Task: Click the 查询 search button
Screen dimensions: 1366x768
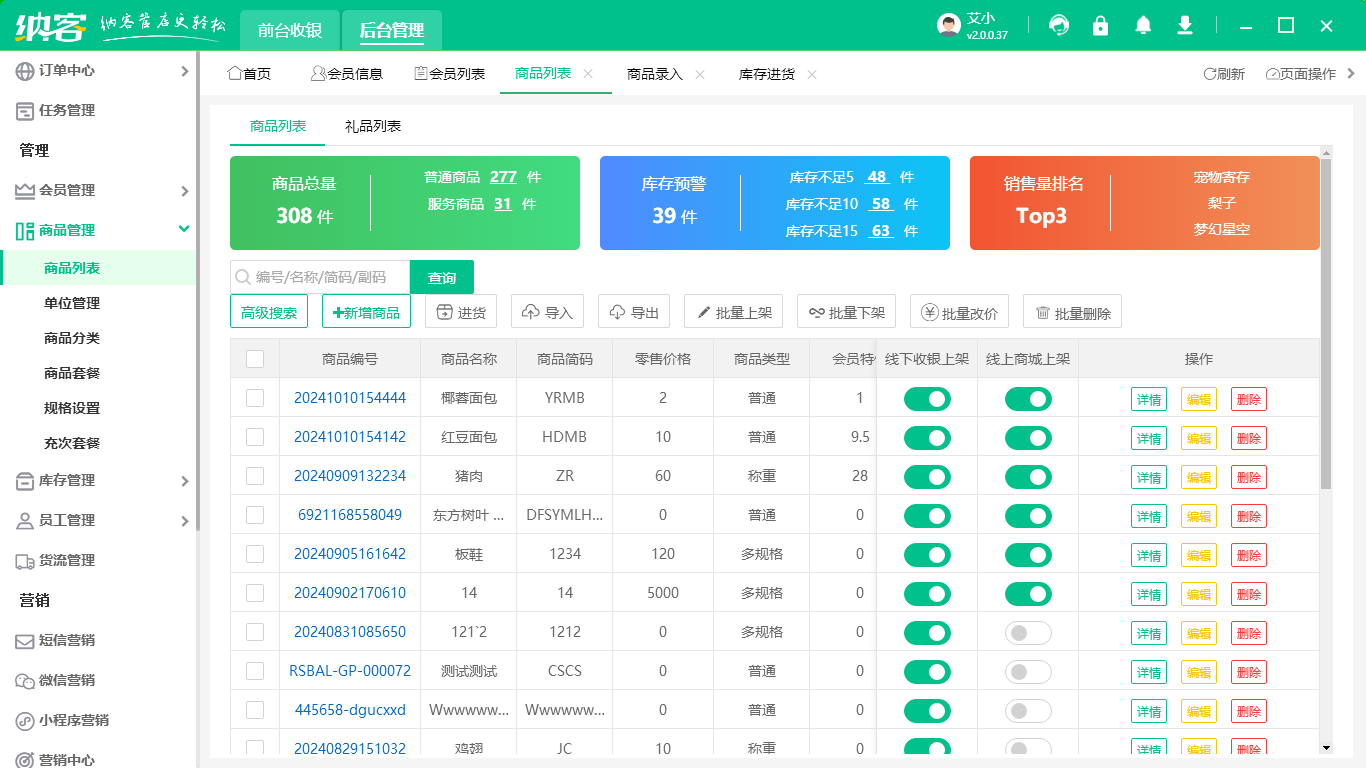Action: point(442,278)
